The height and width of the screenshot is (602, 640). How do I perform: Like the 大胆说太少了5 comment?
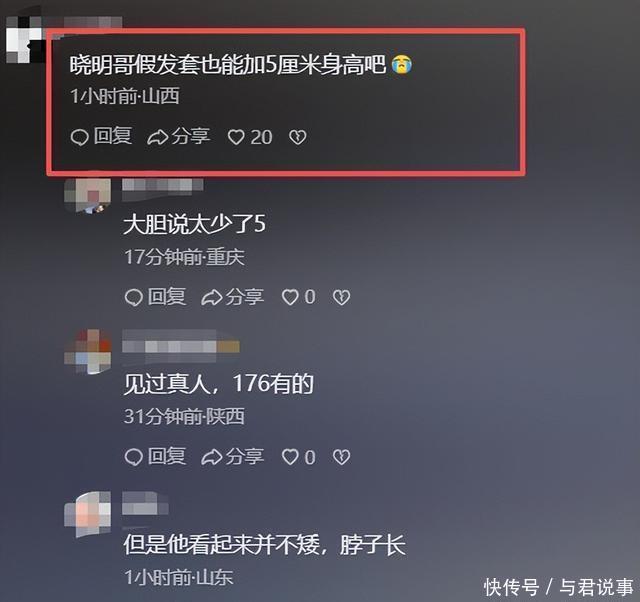pos(290,297)
